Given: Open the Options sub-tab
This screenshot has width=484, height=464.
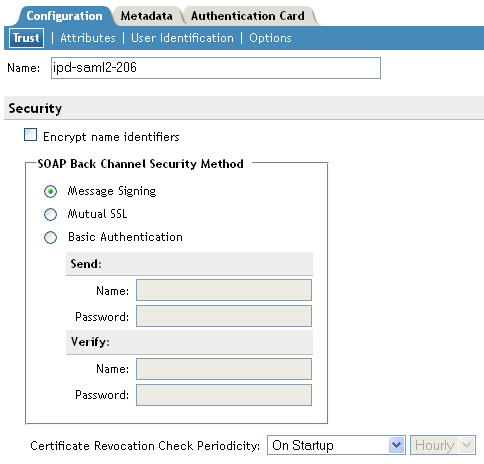Looking at the screenshot, I should [270, 38].
